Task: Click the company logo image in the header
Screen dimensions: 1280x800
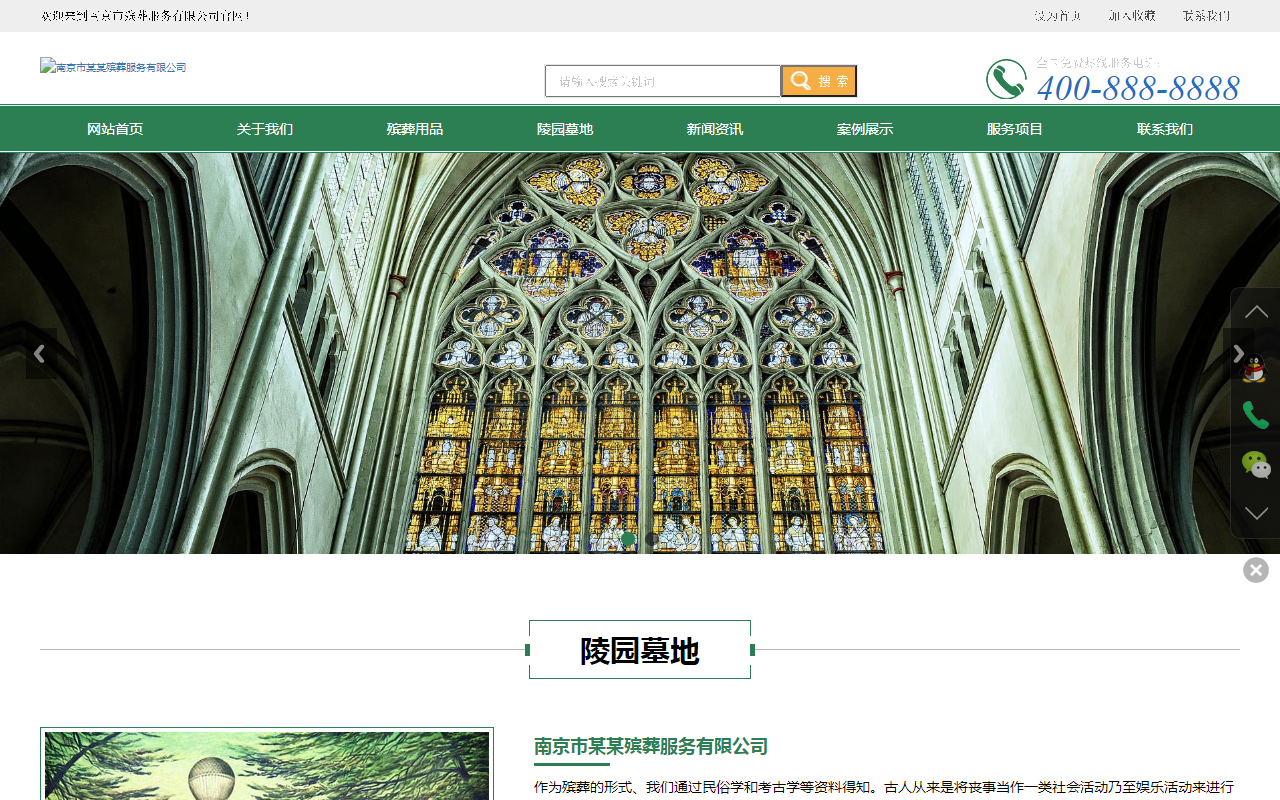Action: [x=113, y=67]
